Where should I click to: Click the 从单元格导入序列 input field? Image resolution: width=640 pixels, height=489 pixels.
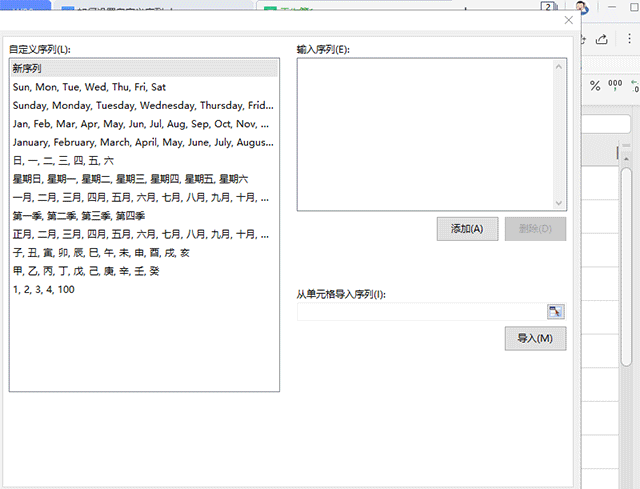click(x=420, y=312)
